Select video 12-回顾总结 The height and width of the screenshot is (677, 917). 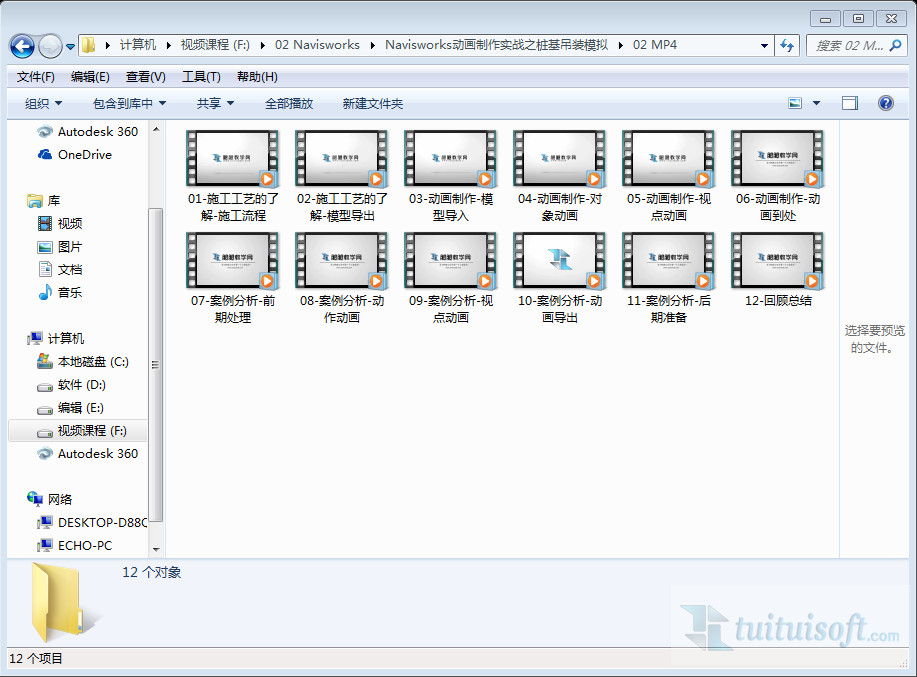tap(778, 271)
